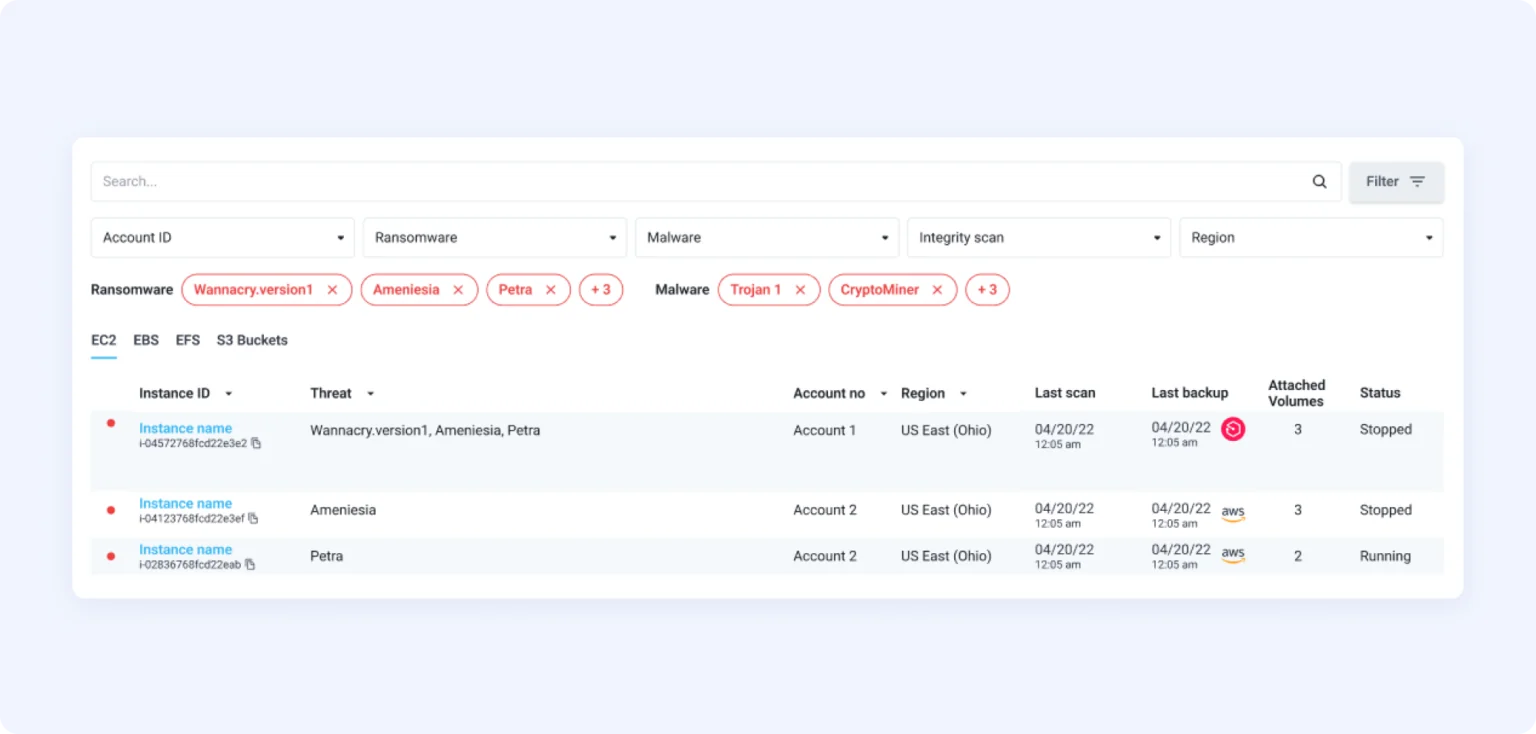Remove the CryptoMiner malware chip
The image size is (1536, 734).
click(x=937, y=290)
